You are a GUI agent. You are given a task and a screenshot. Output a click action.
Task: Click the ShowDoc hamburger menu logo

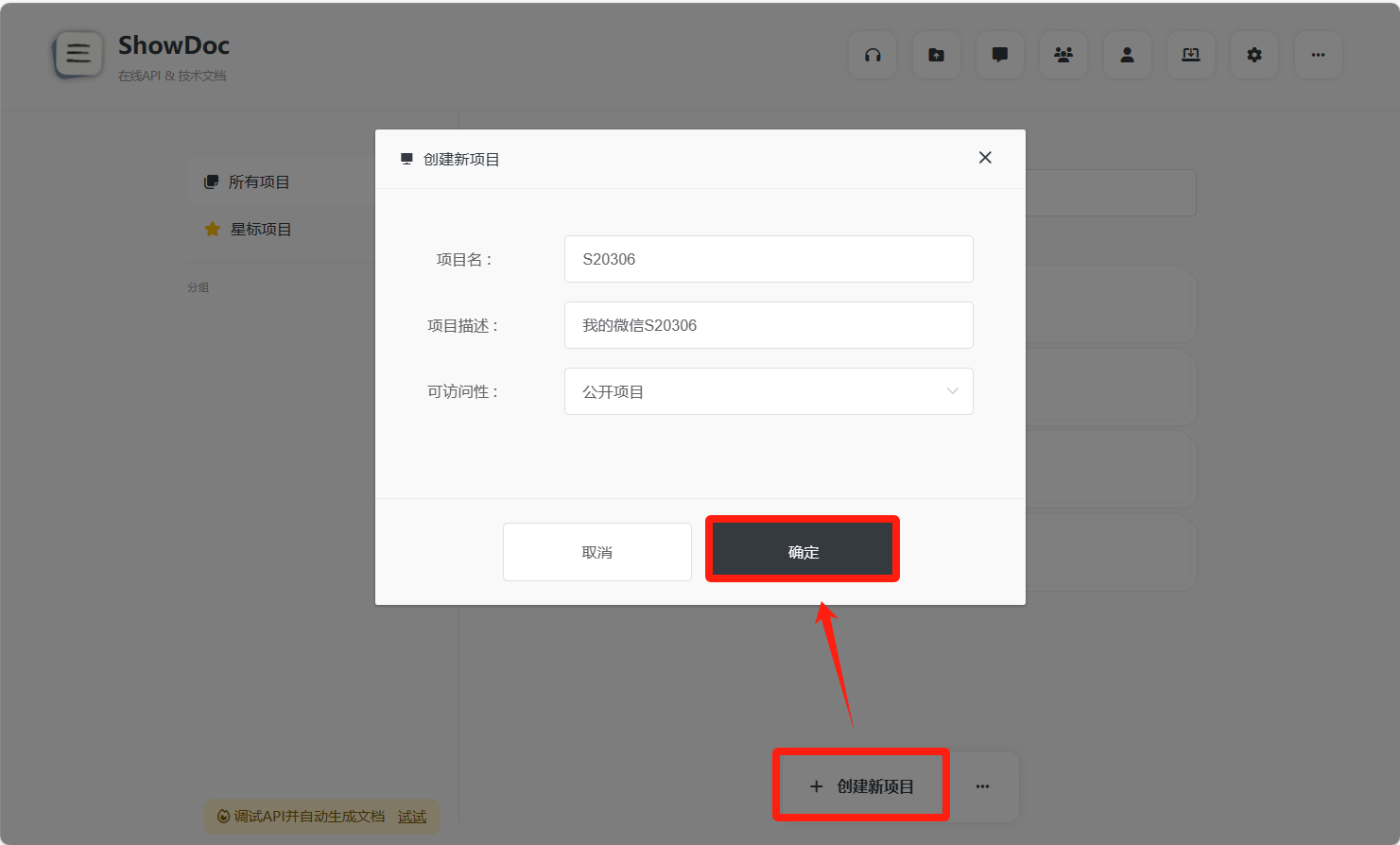78,54
